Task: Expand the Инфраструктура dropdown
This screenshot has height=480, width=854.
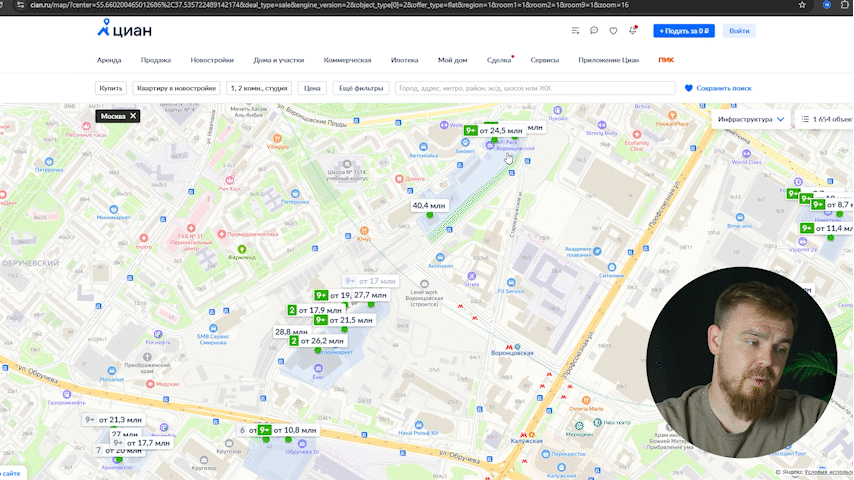Action: coord(751,119)
